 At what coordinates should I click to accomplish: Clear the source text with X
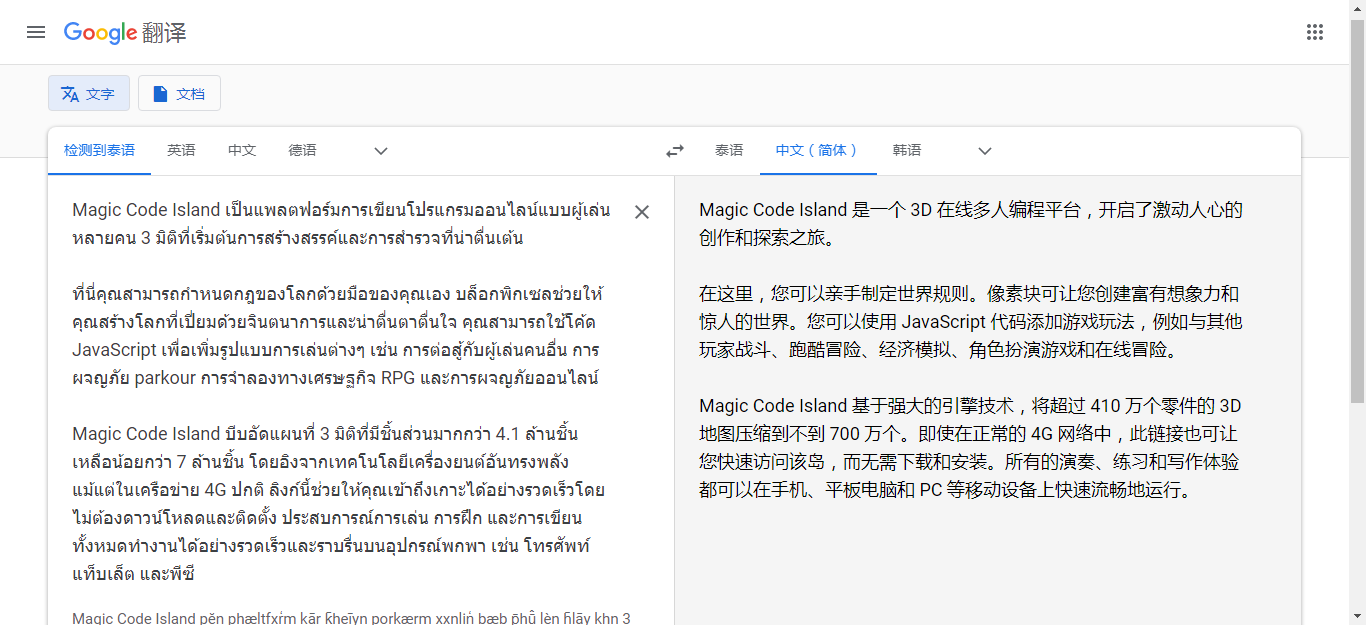[642, 212]
